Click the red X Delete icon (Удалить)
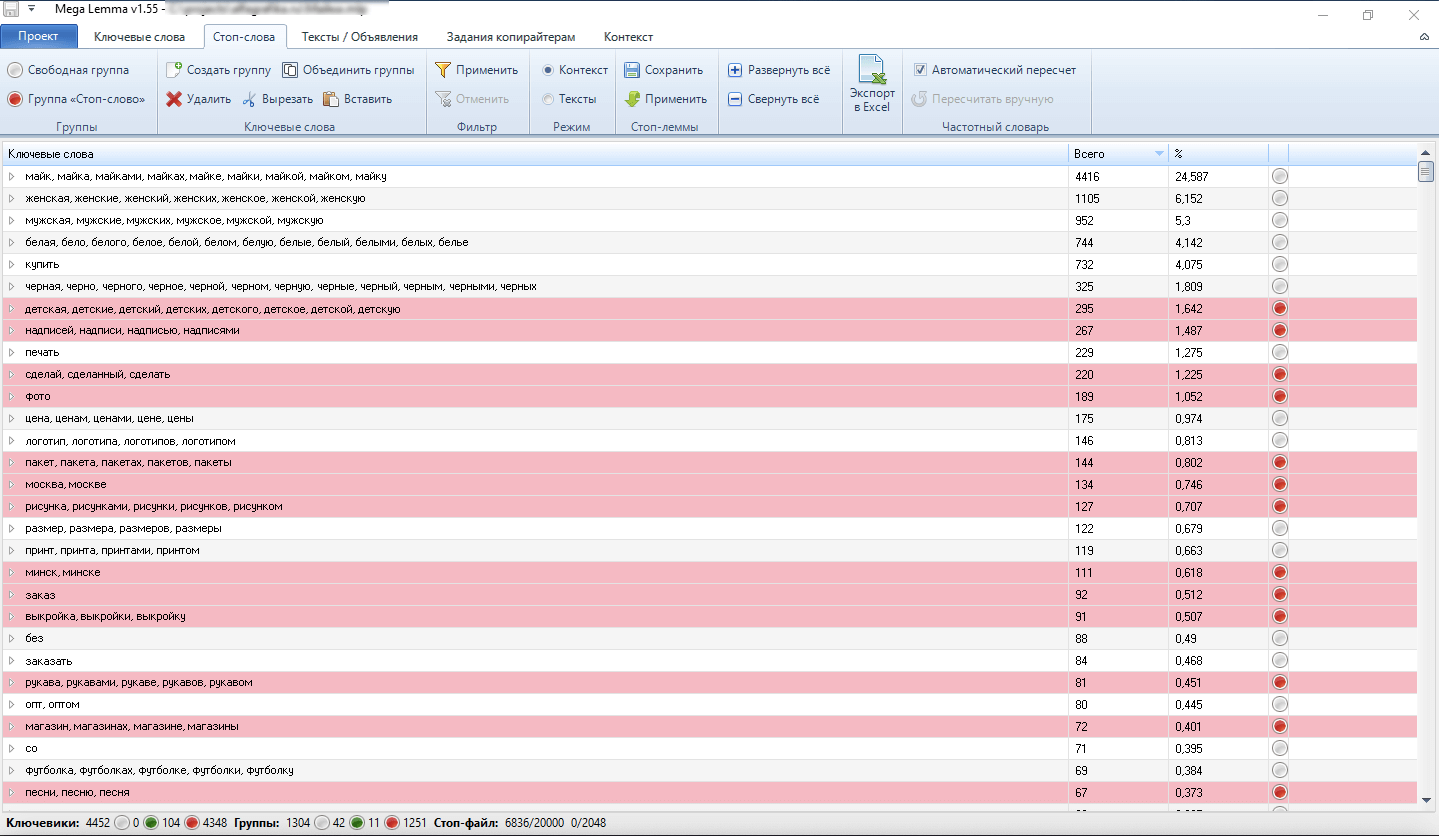Image resolution: width=1439 pixels, height=836 pixels. pos(174,99)
